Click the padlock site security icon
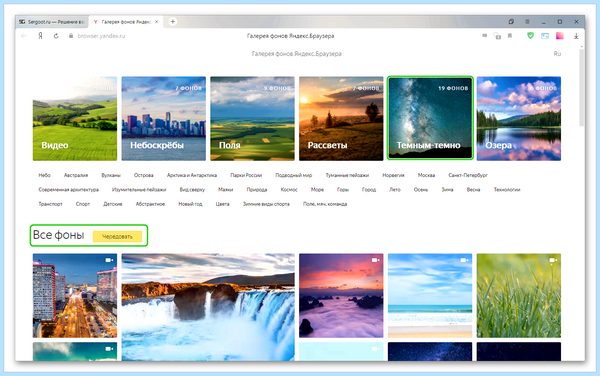The height and width of the screenshot is (376, 600). click(x=70, y=36)
